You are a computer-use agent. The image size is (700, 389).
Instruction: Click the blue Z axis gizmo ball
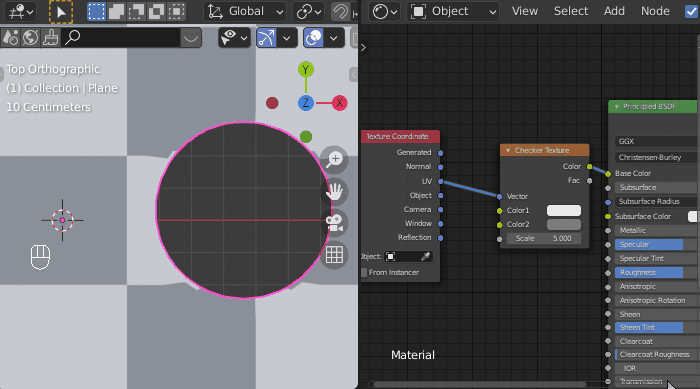tap(306, 103)
